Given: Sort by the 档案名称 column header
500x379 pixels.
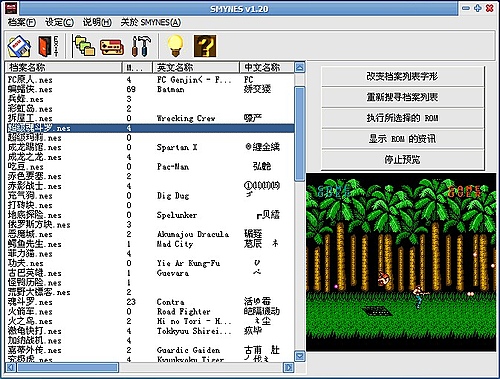Looking at the screenshot, I should (x=64, y=68).
